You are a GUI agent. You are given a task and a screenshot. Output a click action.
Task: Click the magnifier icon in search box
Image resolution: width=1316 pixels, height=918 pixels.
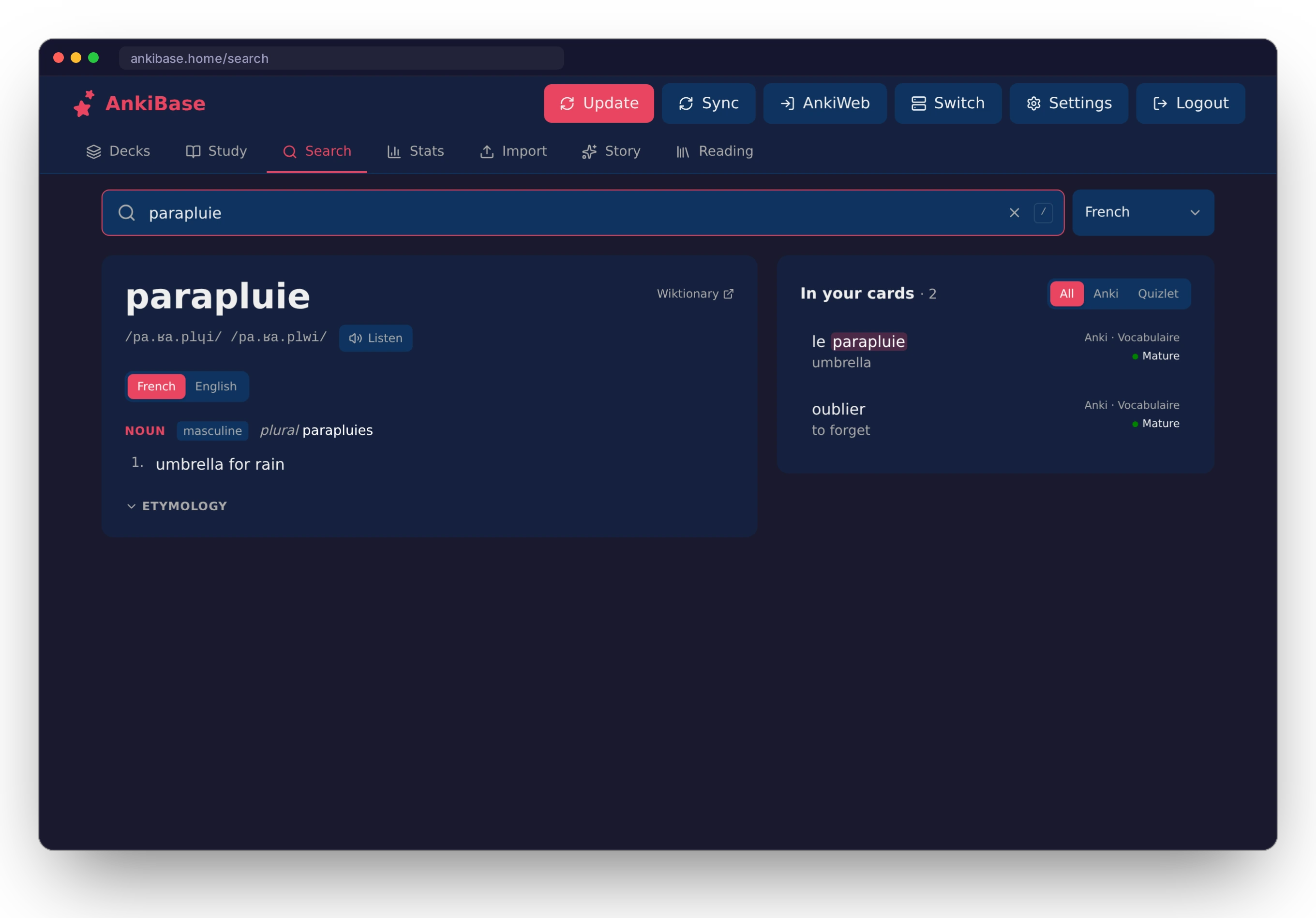coord(127,213)
